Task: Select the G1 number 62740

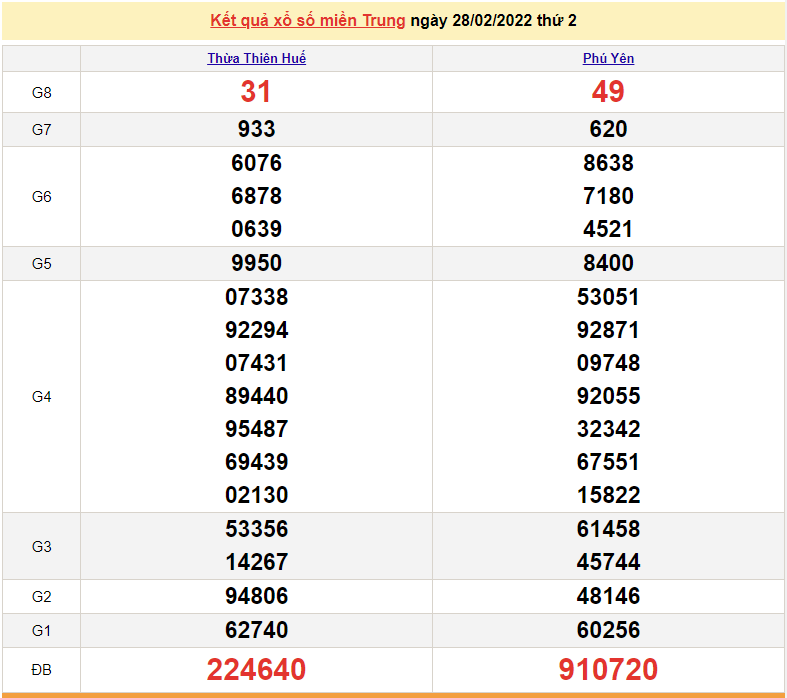Action: pyautogui.click(x=256, y=630)
